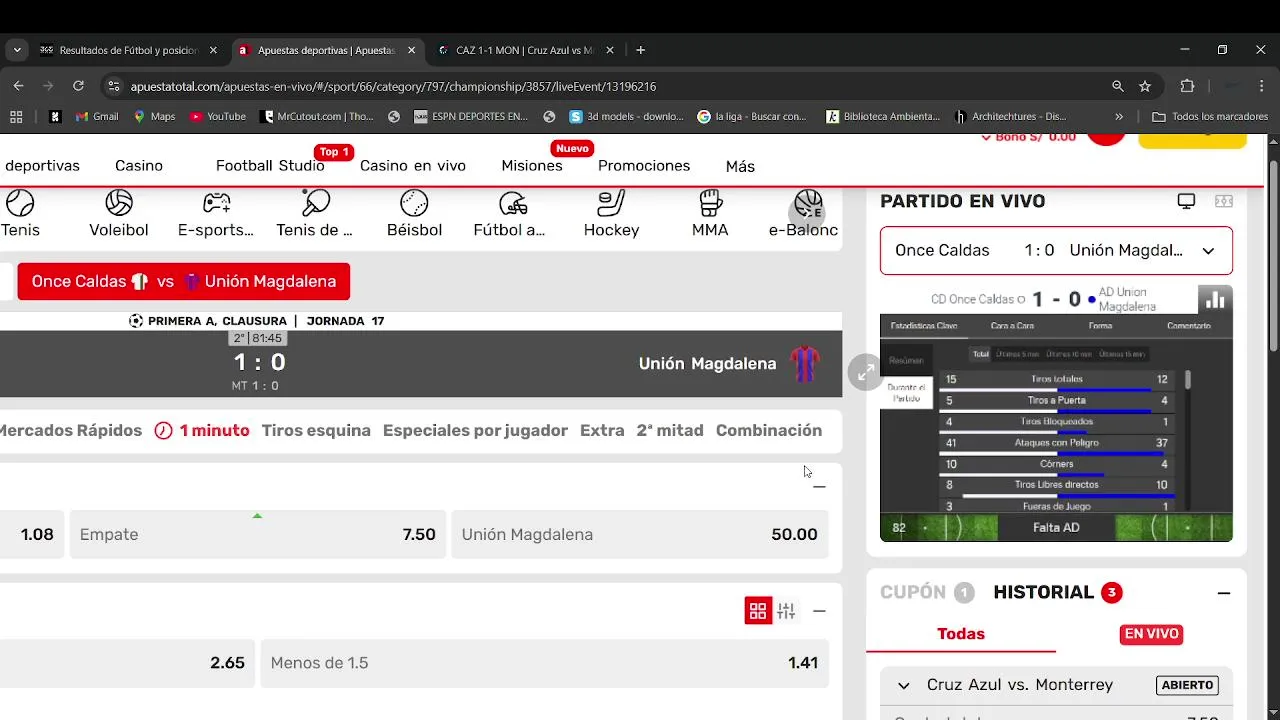
Task: Collapse the coupon and history panel
Action: pos(1223,593)
